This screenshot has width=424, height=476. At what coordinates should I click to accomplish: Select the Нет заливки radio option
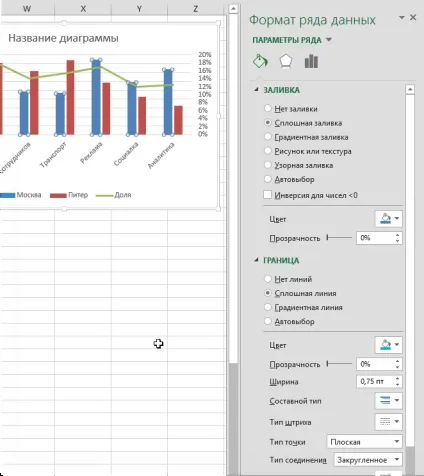click(268, 108)
